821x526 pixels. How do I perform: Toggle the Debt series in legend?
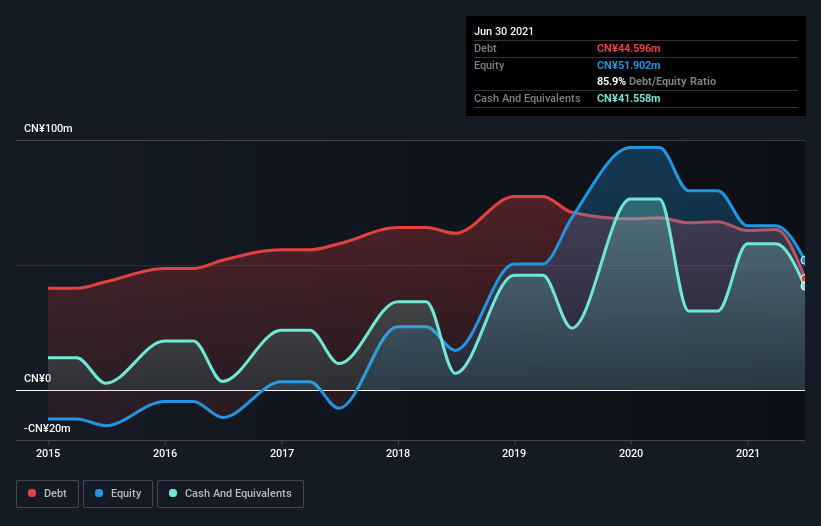[48, 494]
